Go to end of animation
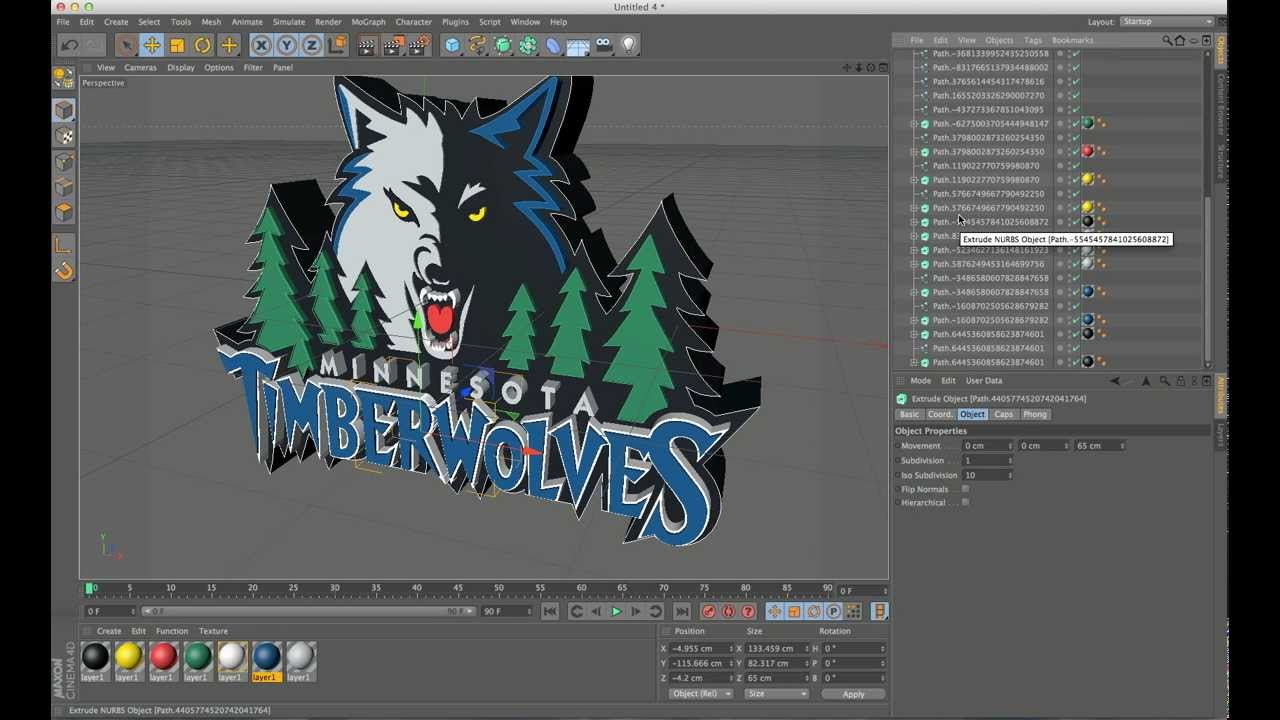Screen dimensions: 1280x720 tap(682, 612)
